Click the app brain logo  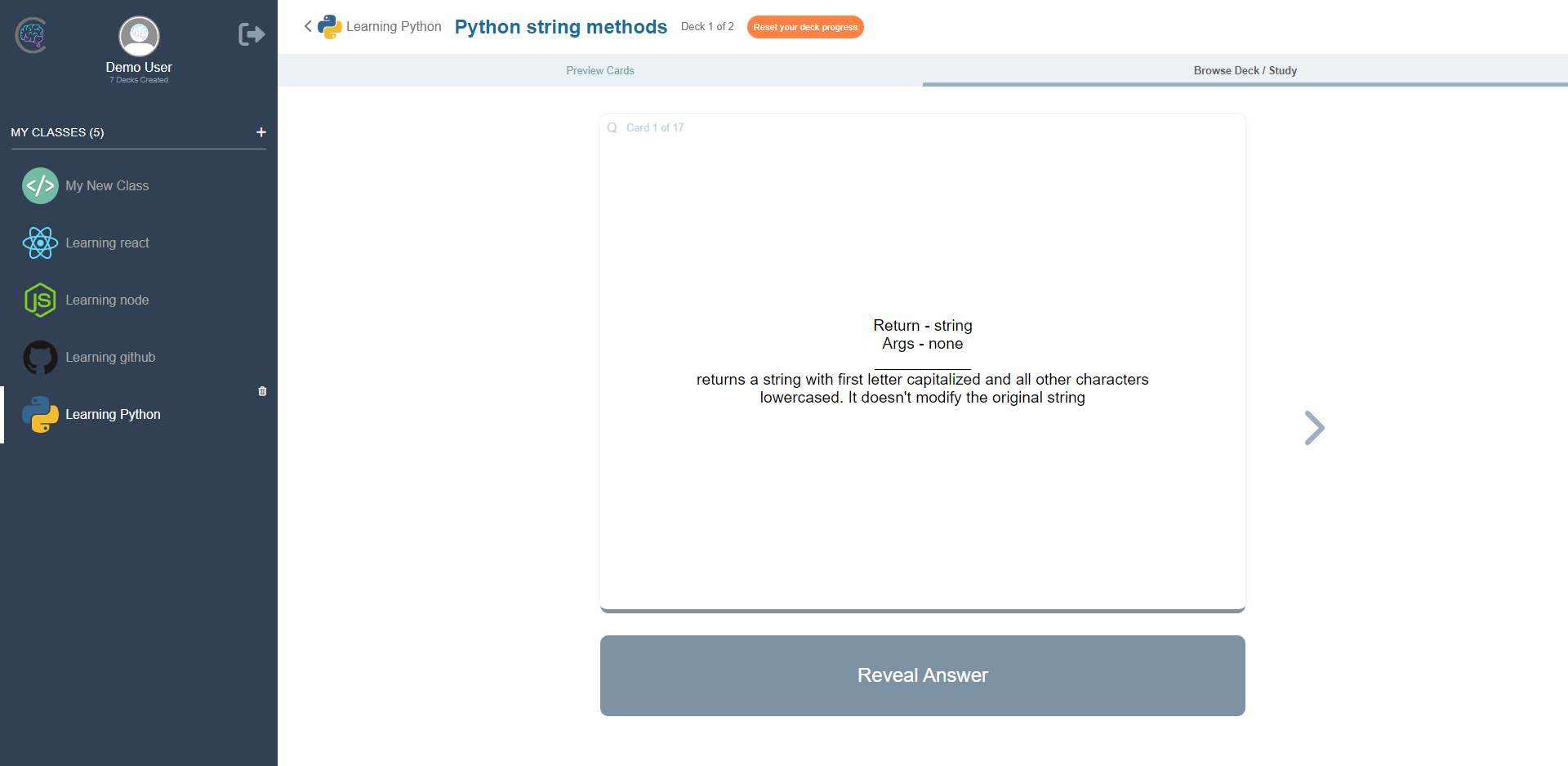coord(31,35)
